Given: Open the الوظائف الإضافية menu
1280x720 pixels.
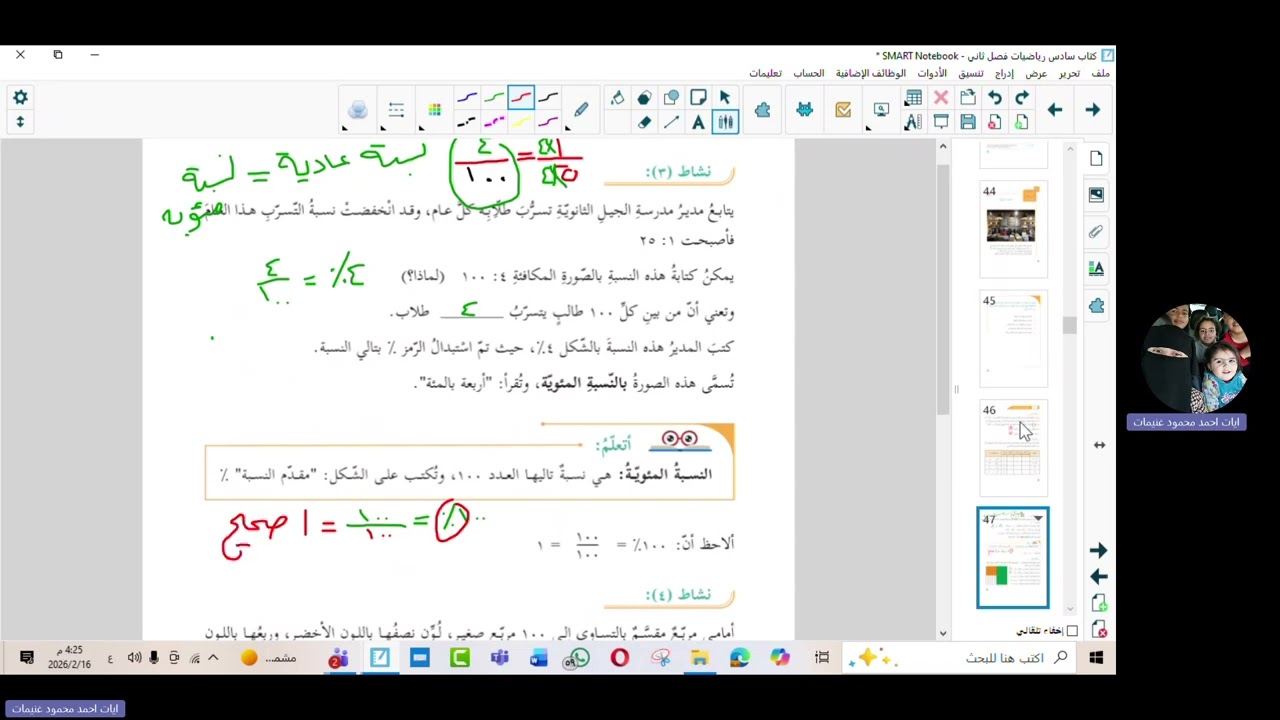Looking at the screenshot, I should click(871, 73).
